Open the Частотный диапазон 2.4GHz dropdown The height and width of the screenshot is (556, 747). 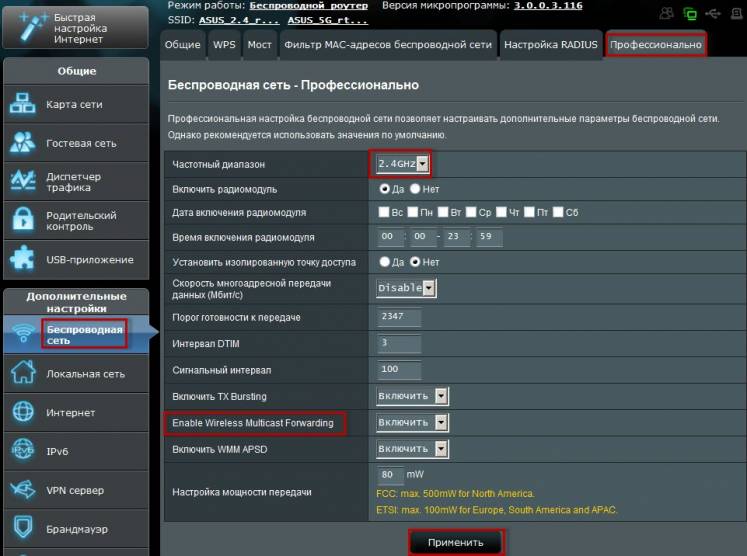coord(403,164)
